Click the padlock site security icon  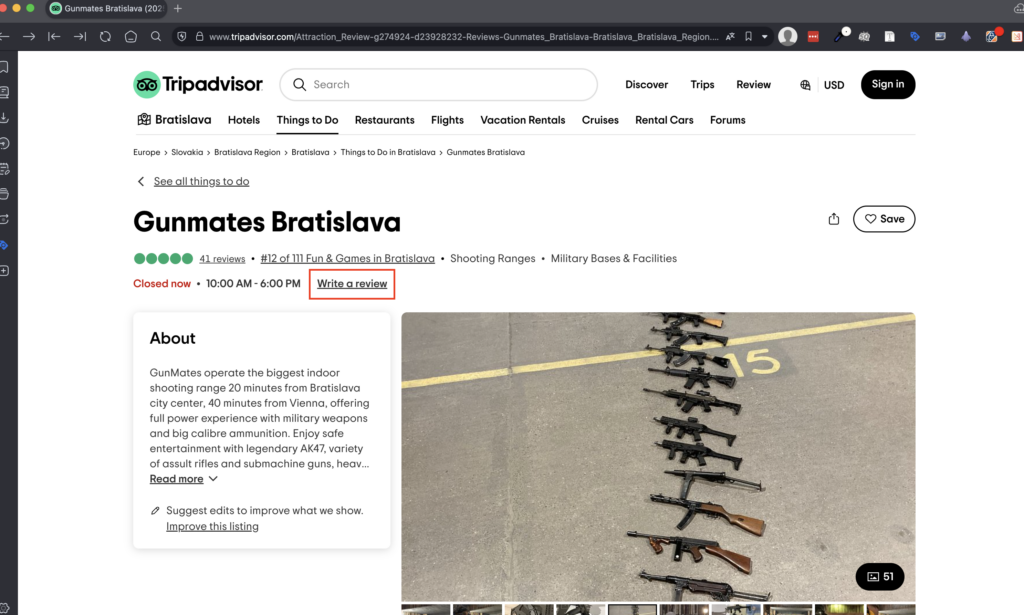coord(199,37)
